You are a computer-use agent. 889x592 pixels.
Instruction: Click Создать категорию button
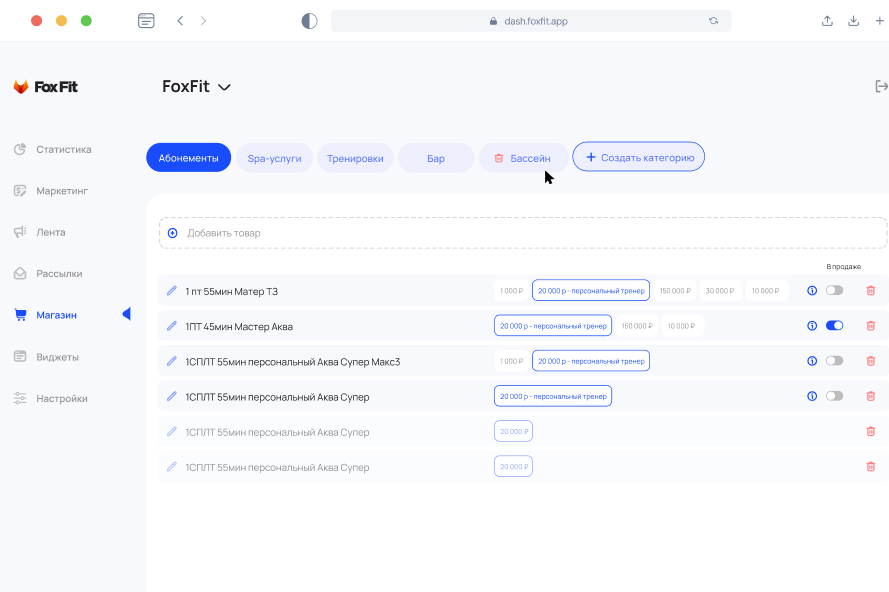point(638,157)
